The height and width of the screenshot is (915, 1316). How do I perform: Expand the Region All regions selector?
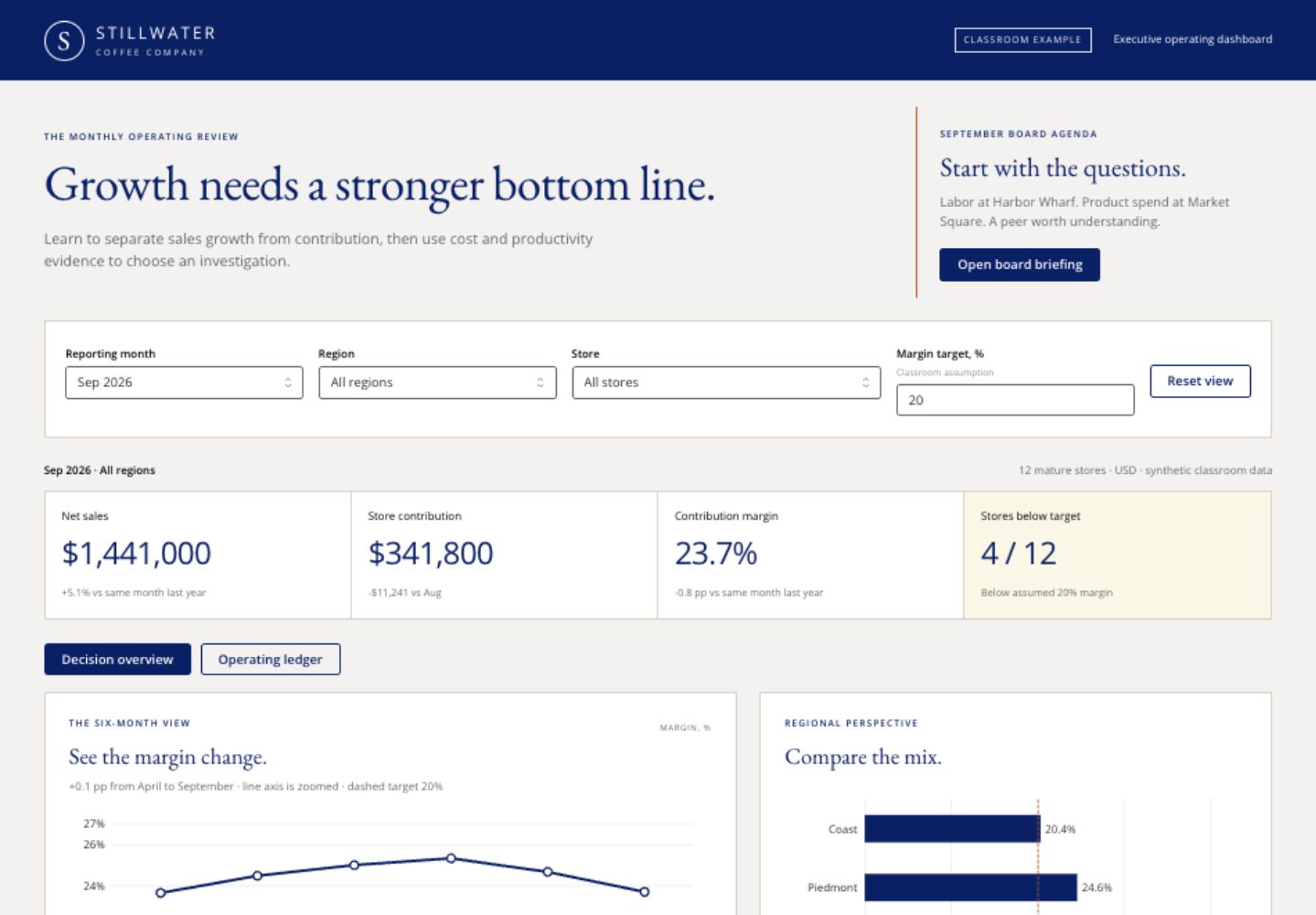pyautogui.click(x=437, y=382)
